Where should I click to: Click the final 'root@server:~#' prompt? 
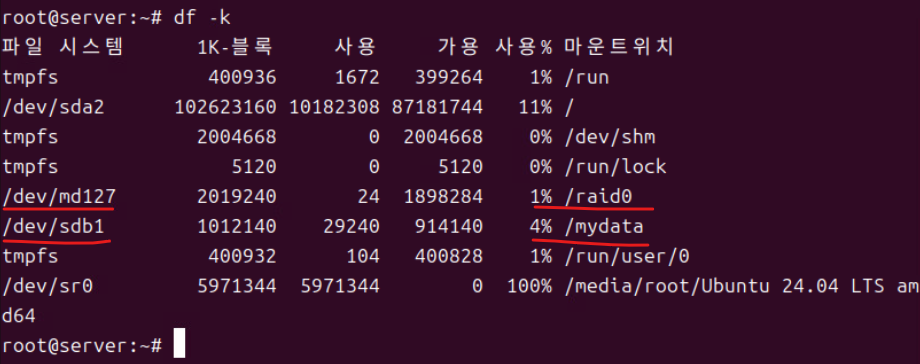[82, 345]
